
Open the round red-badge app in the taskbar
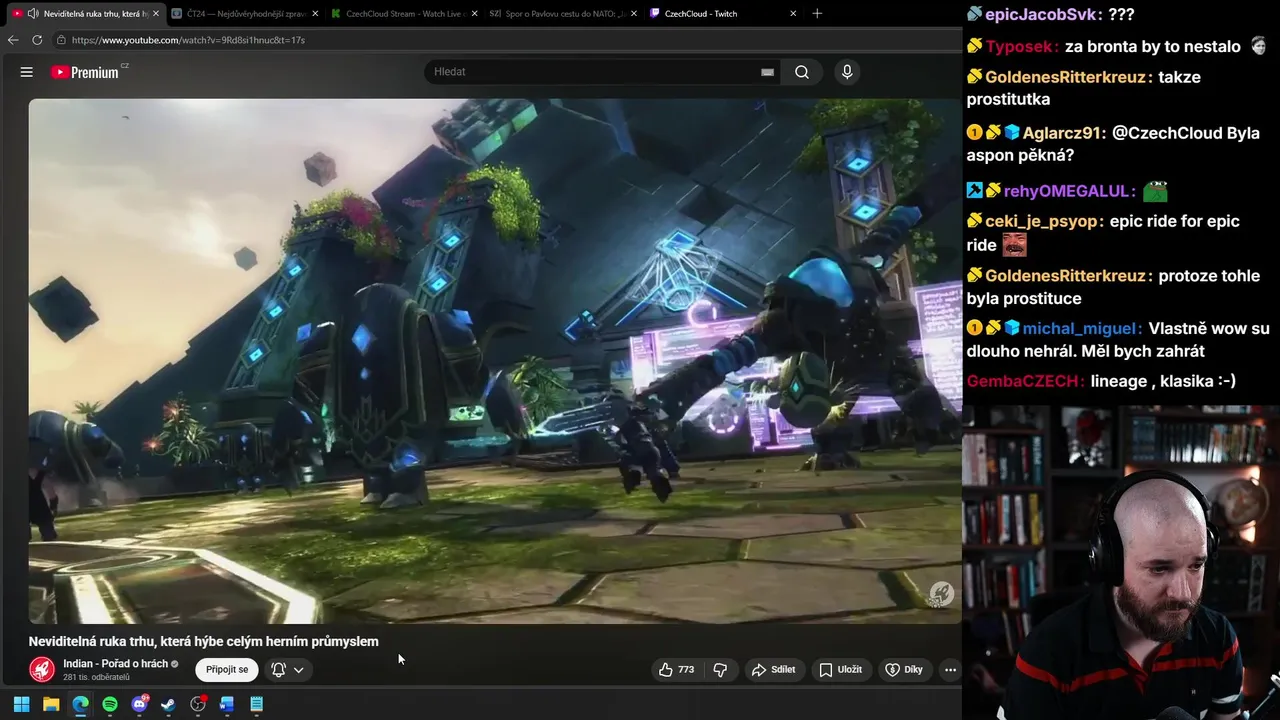198,704
